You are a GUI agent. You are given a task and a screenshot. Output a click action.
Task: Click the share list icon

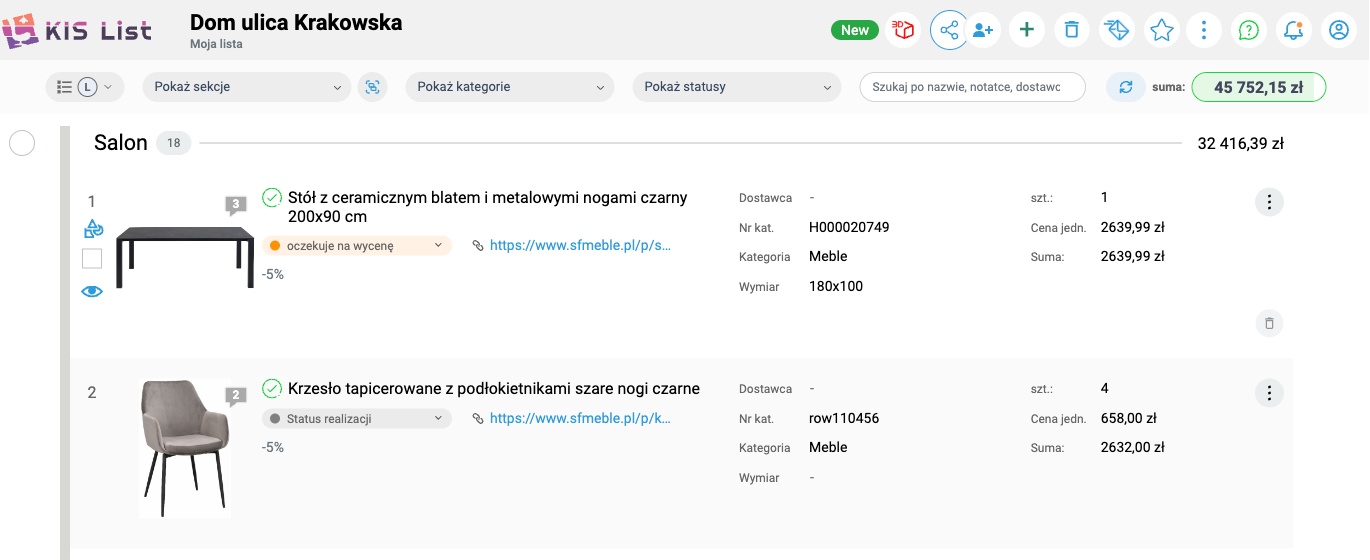[949, 30]
